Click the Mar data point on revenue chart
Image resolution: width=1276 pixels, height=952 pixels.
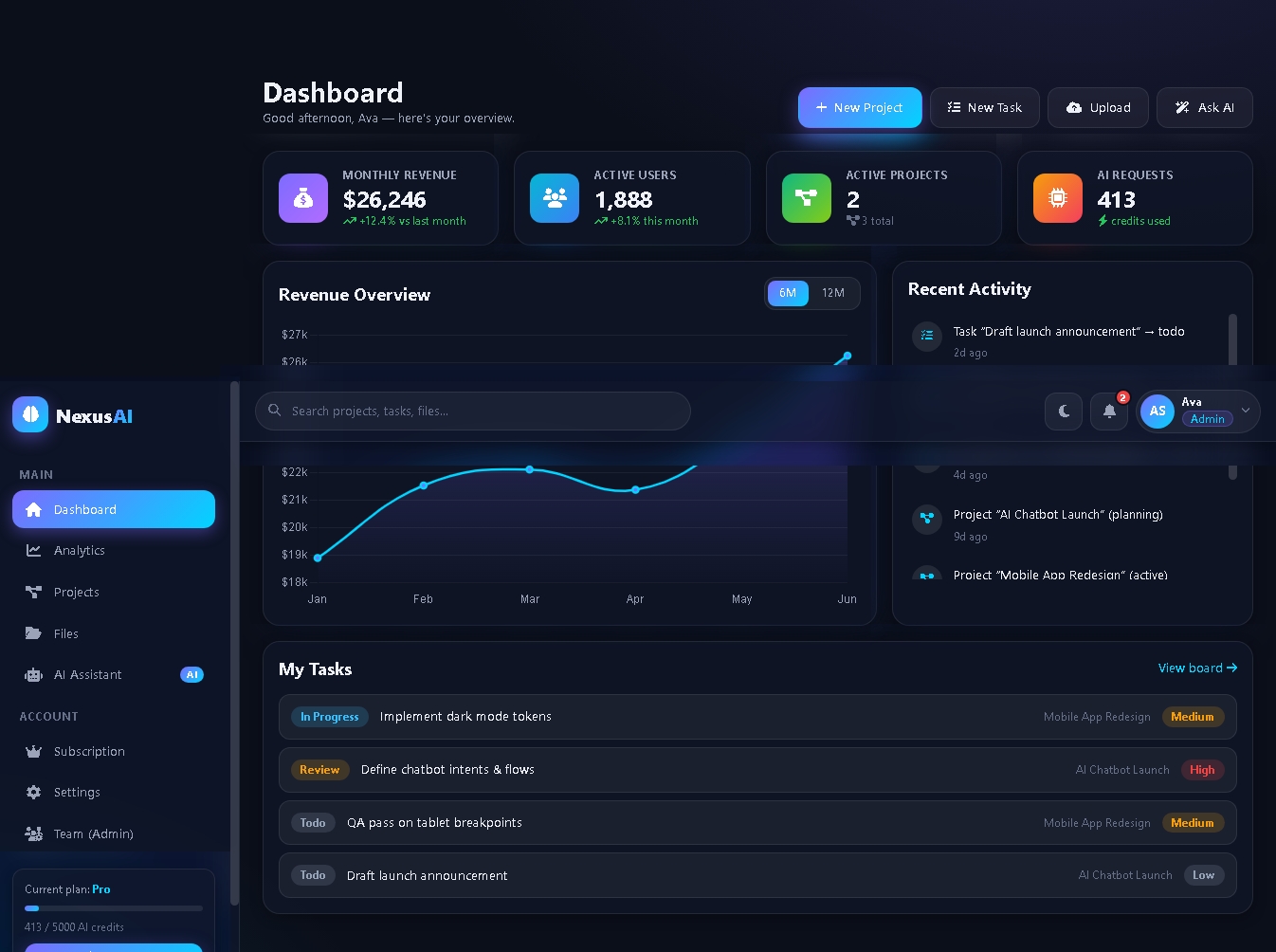point(530,469)
